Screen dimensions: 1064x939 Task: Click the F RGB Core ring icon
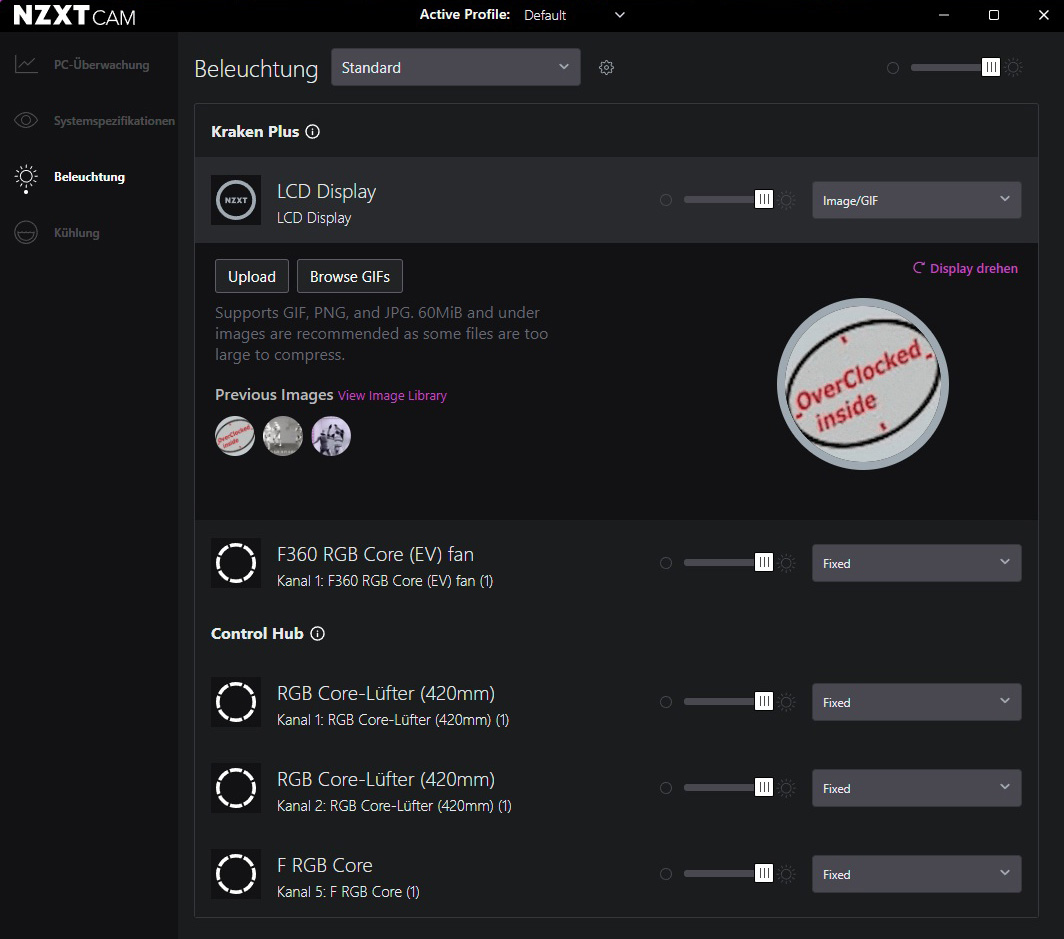click(235, 874)
